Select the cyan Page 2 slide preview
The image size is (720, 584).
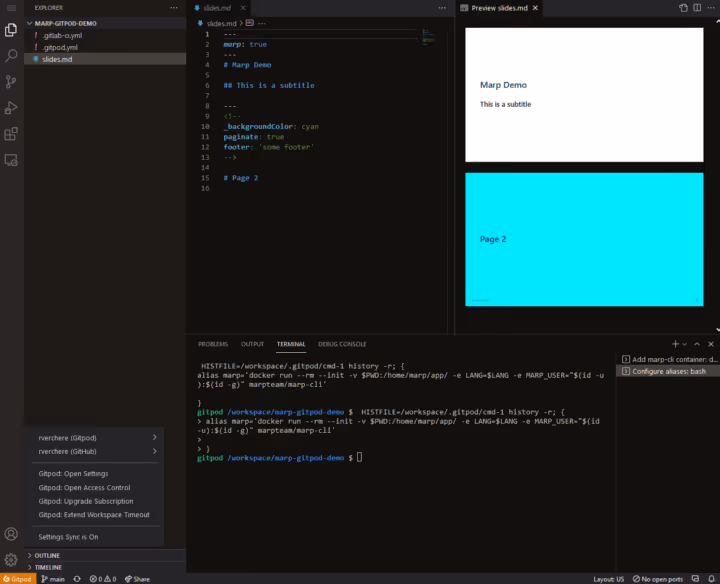pos(583,239)
